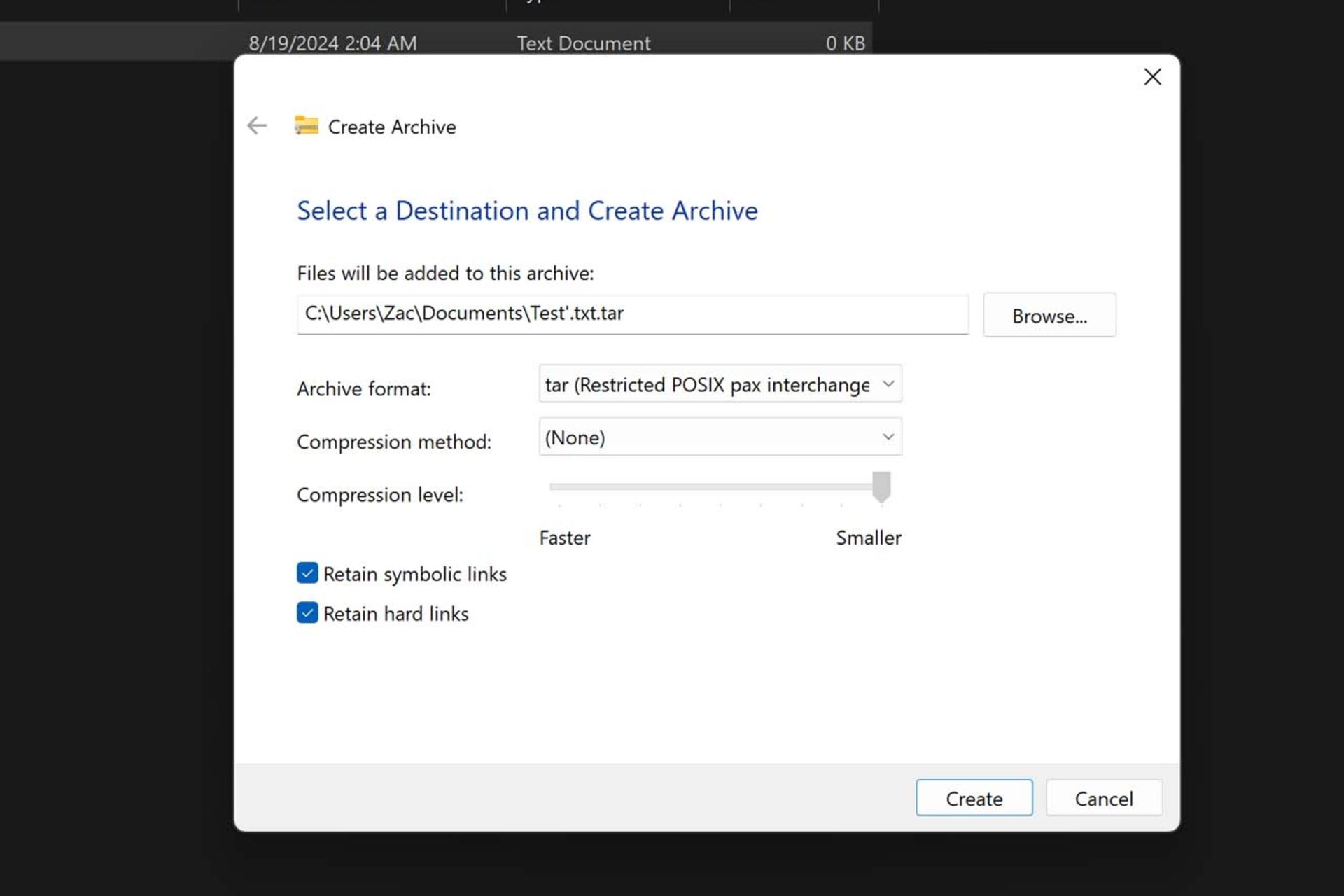Viewport: 1344px width, 896px height.
Task: Click the Create button to confirm
Action: pos(974,798)
